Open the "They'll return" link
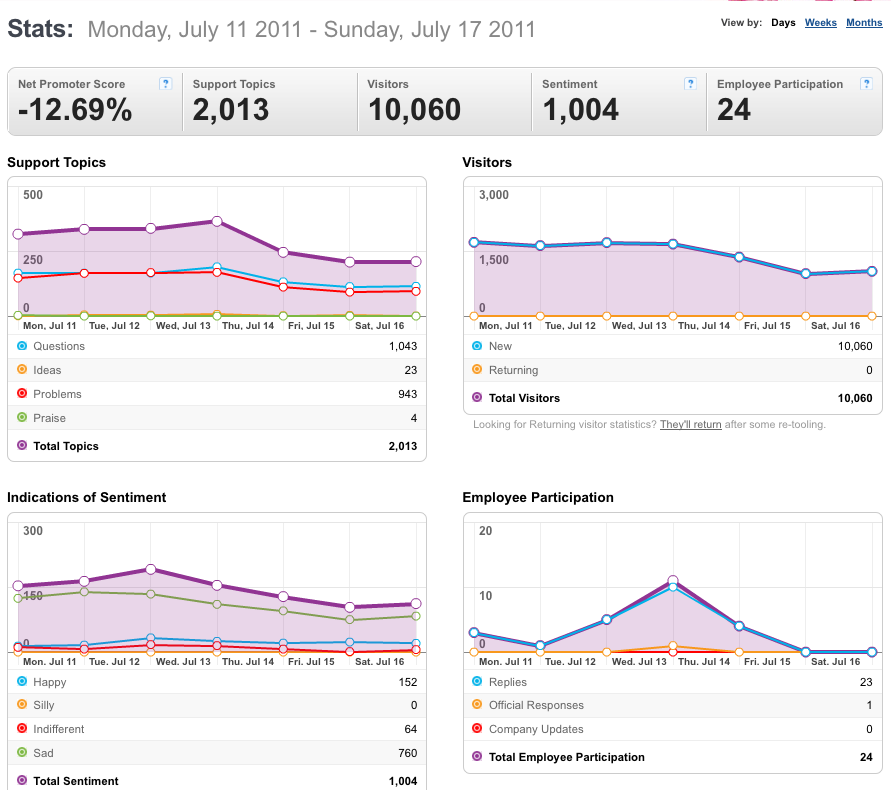 click(x=690, y=425)
